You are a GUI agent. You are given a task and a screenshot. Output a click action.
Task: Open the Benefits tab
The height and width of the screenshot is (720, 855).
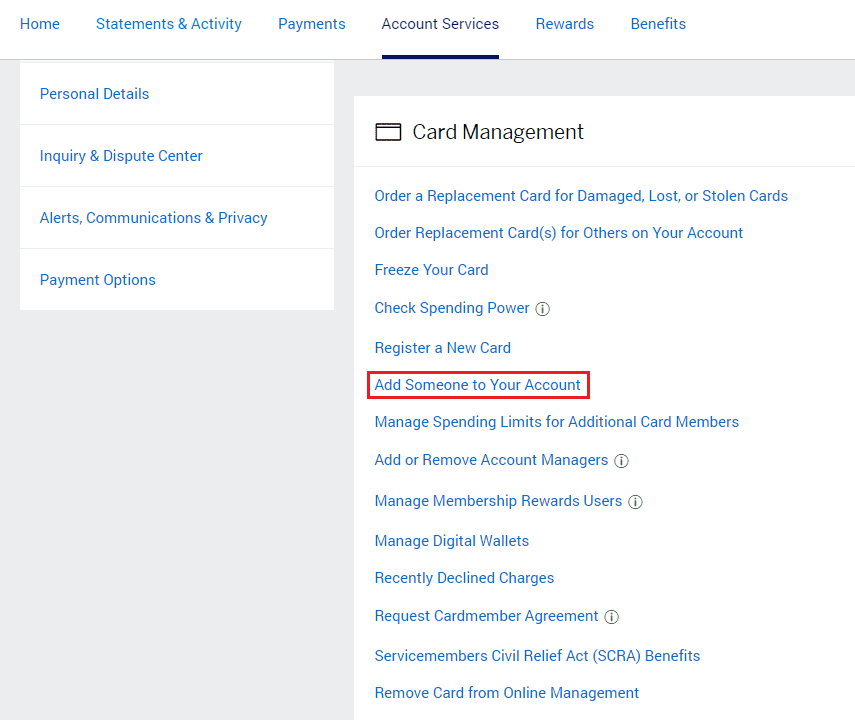658,23
